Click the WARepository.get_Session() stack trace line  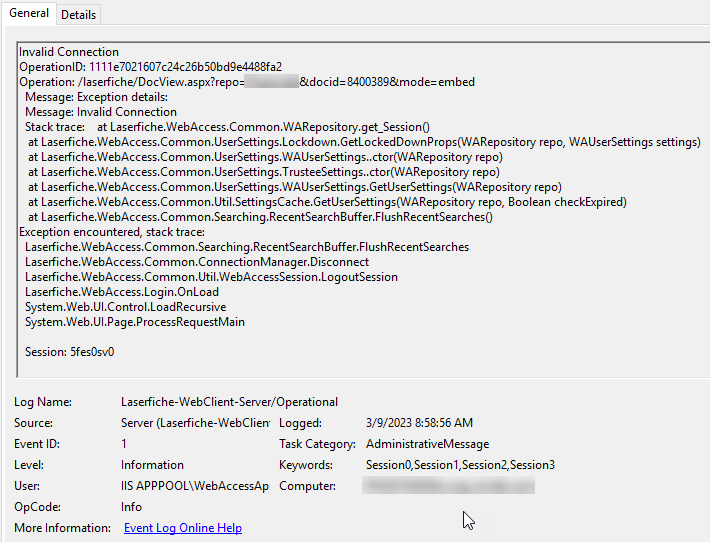pyautogui.click(x=227, y=127)
